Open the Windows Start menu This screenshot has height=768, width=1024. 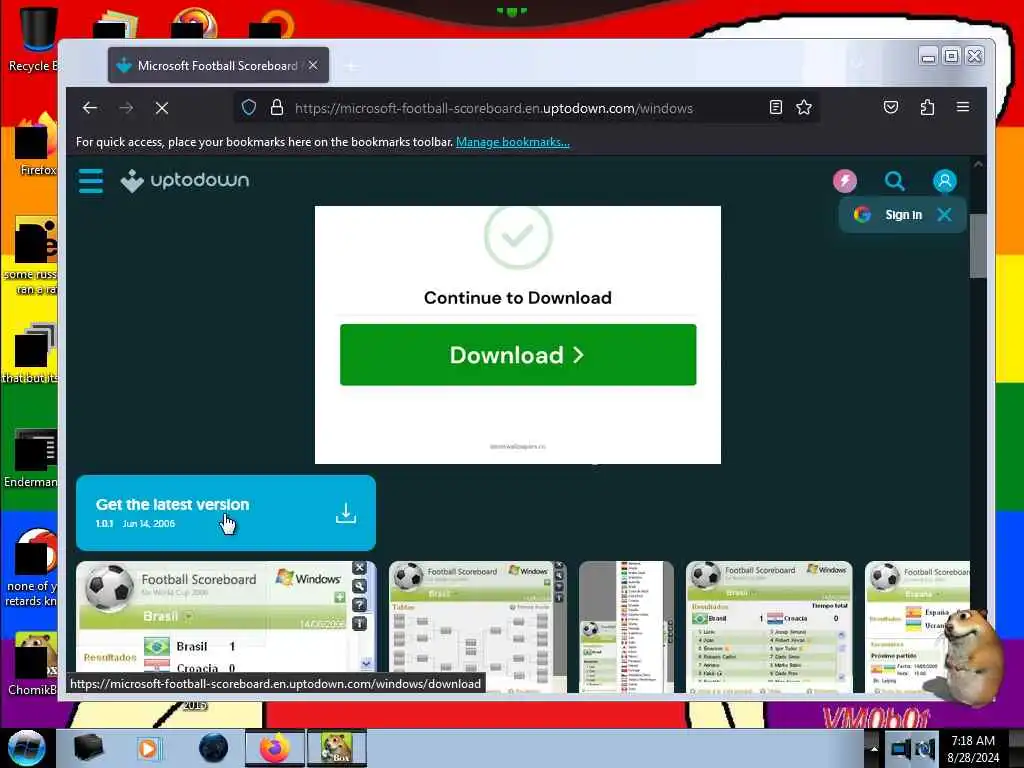click(27, 748)
